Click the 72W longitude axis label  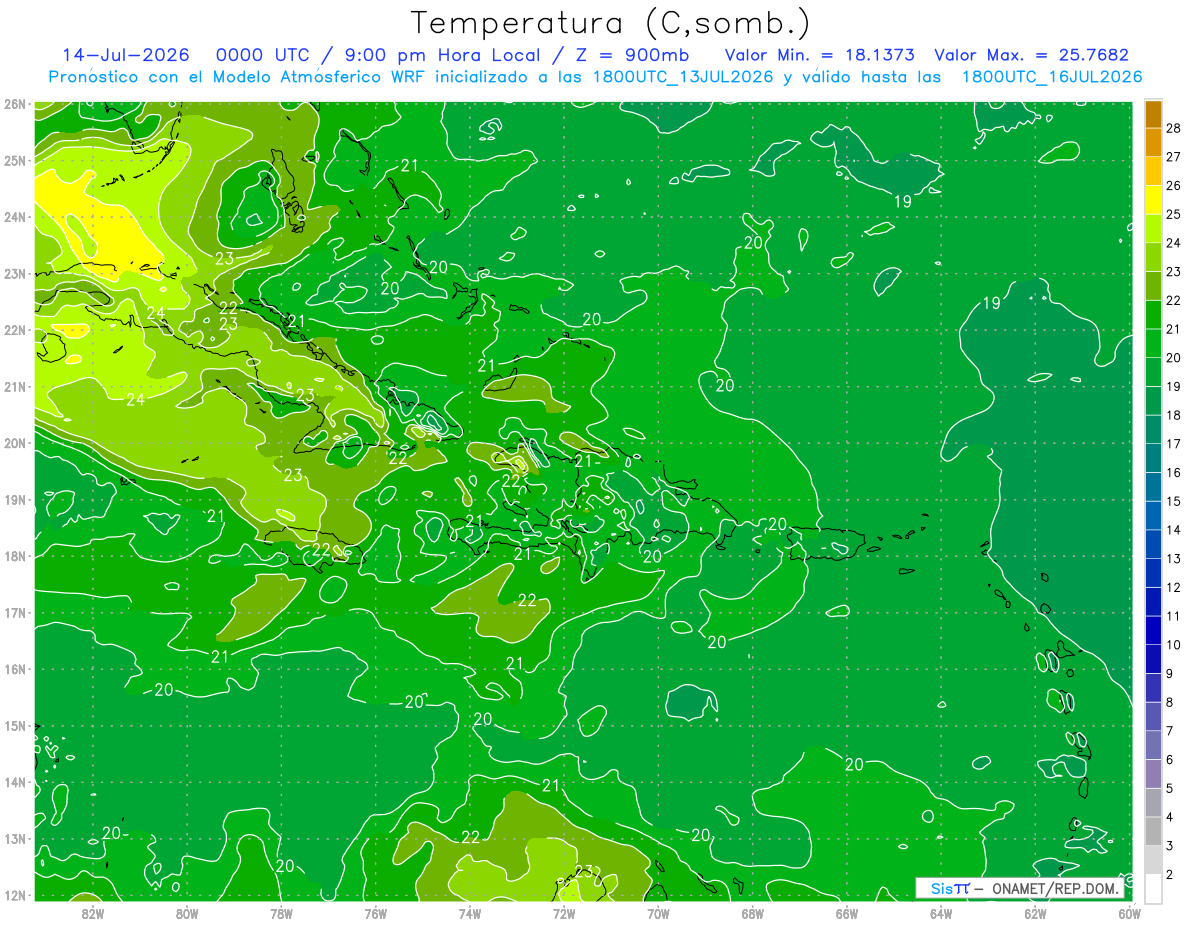564,913
